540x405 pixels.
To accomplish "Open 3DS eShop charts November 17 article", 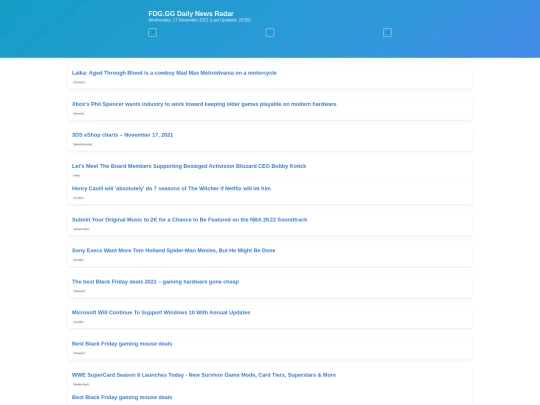I will (x=122, y=135).
